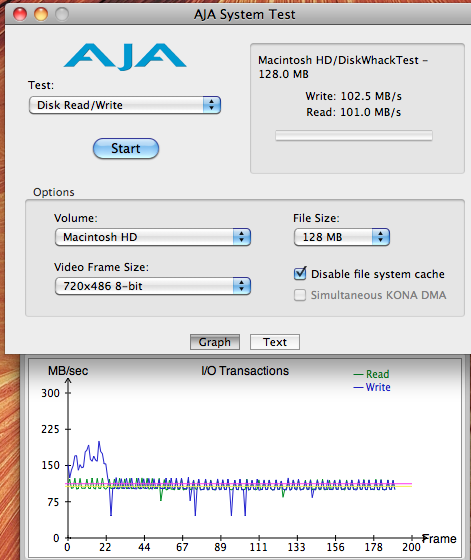Click the MB/sec axis label

(68, 371)
